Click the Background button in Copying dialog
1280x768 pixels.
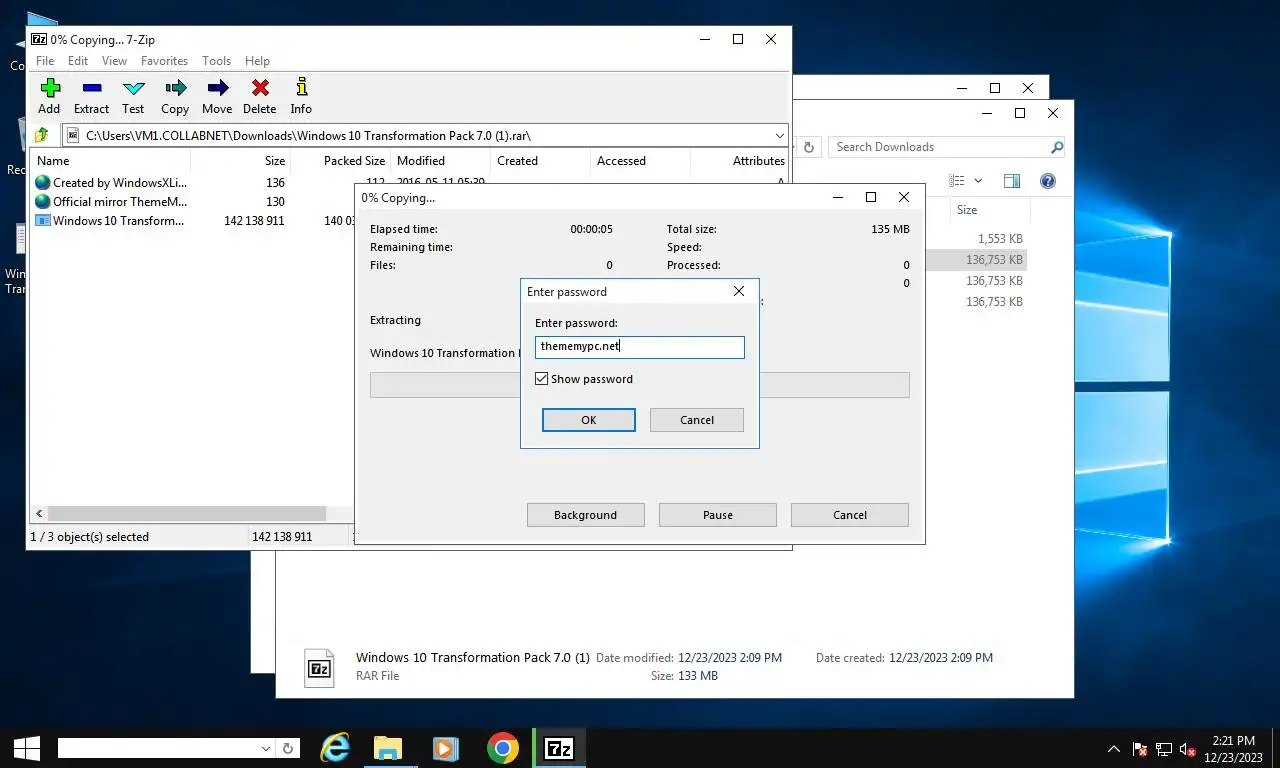586,515
